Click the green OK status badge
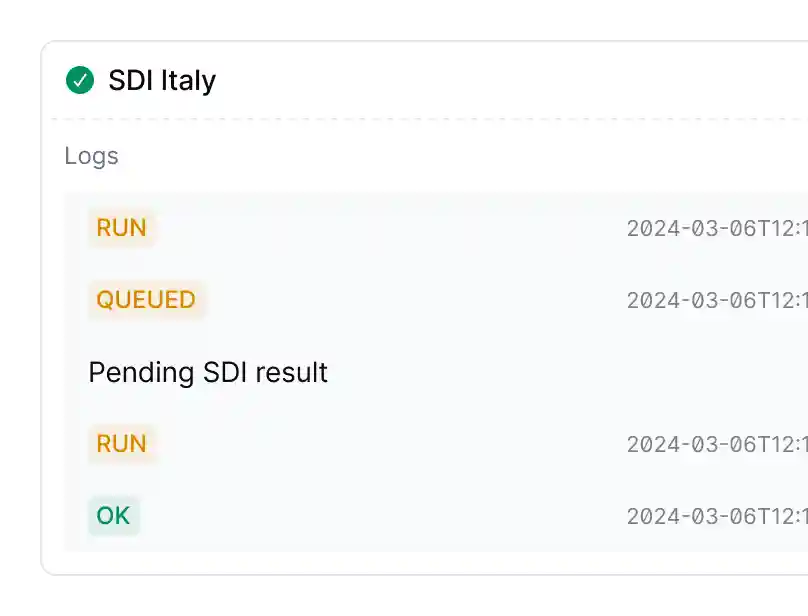Image resolution: width=808 pixels, height=616 pixels. click(113, 516)
